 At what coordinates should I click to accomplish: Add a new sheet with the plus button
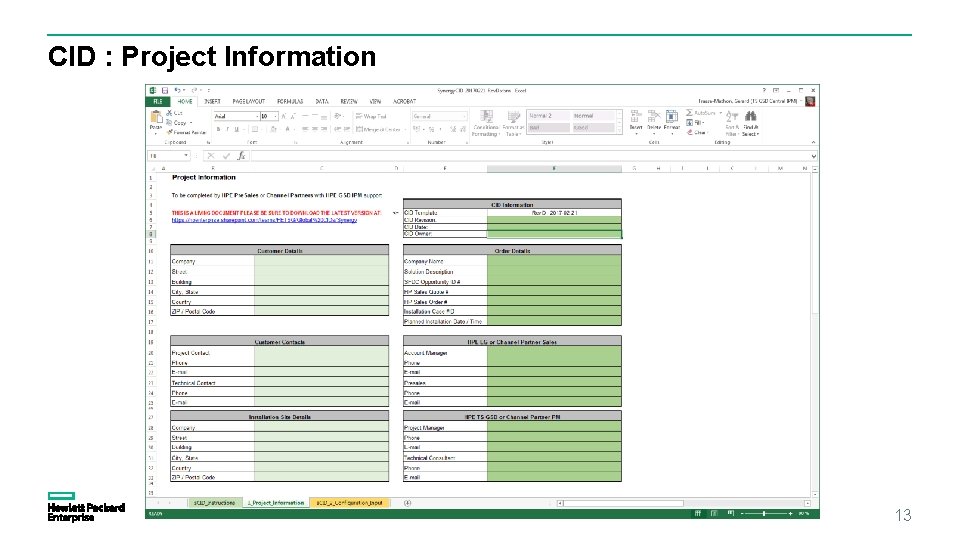(x=408, y=503)
